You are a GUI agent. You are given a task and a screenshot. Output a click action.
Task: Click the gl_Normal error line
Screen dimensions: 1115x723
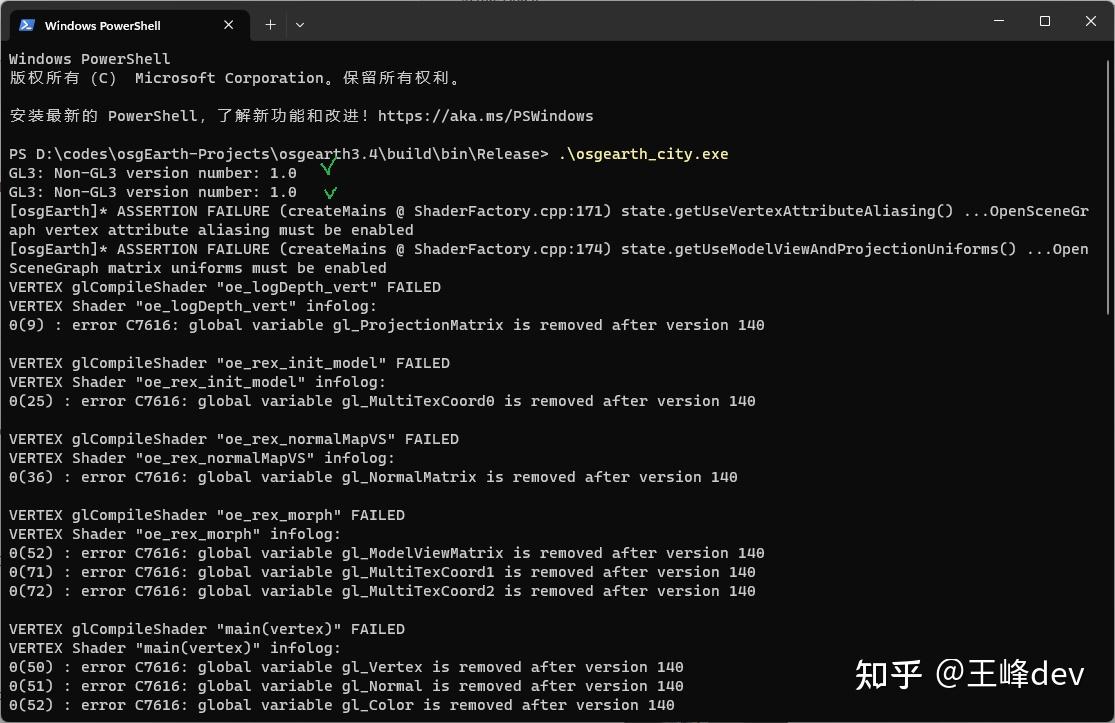tap(346, 687)
